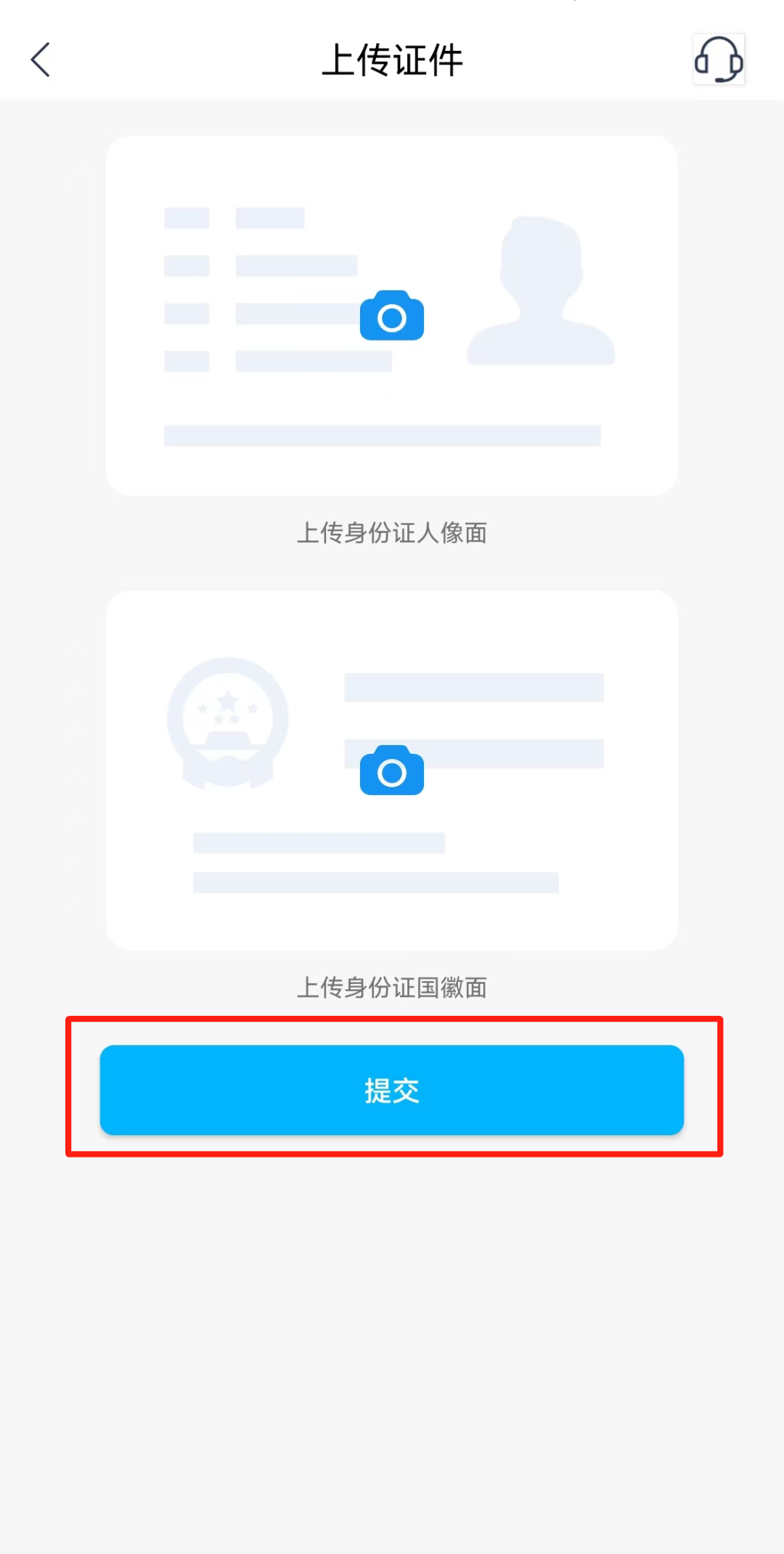Click second placeholder text row on ID front
The height and width of the screenshot is (1554, 784).
[261, 266]
